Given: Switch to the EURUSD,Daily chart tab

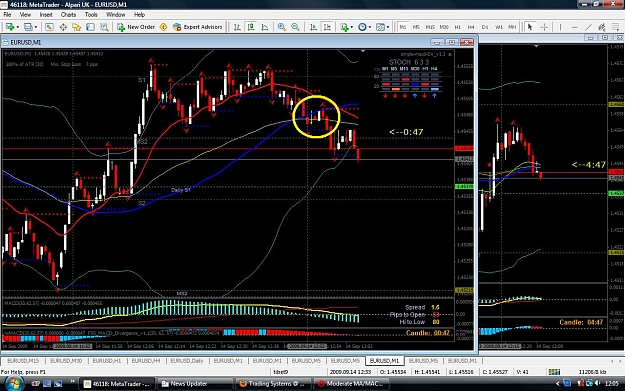Looking at the screenshot, I should tap(187, 361).
